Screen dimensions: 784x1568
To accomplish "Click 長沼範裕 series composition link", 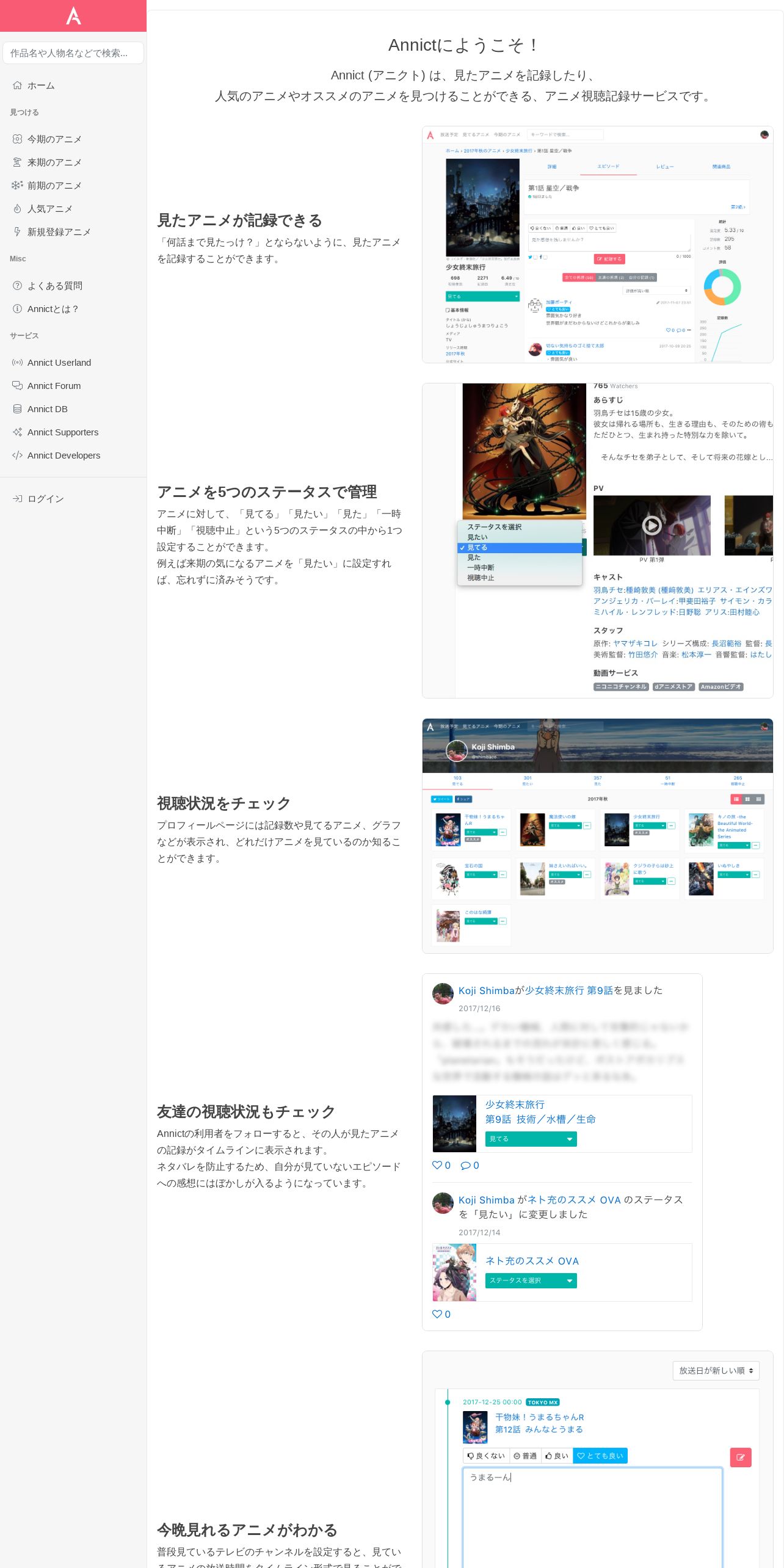I will [727, 644].
